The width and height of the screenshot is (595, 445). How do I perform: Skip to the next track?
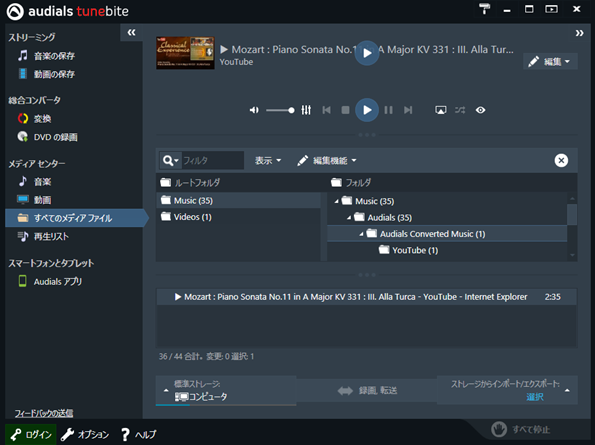(408, 110)
